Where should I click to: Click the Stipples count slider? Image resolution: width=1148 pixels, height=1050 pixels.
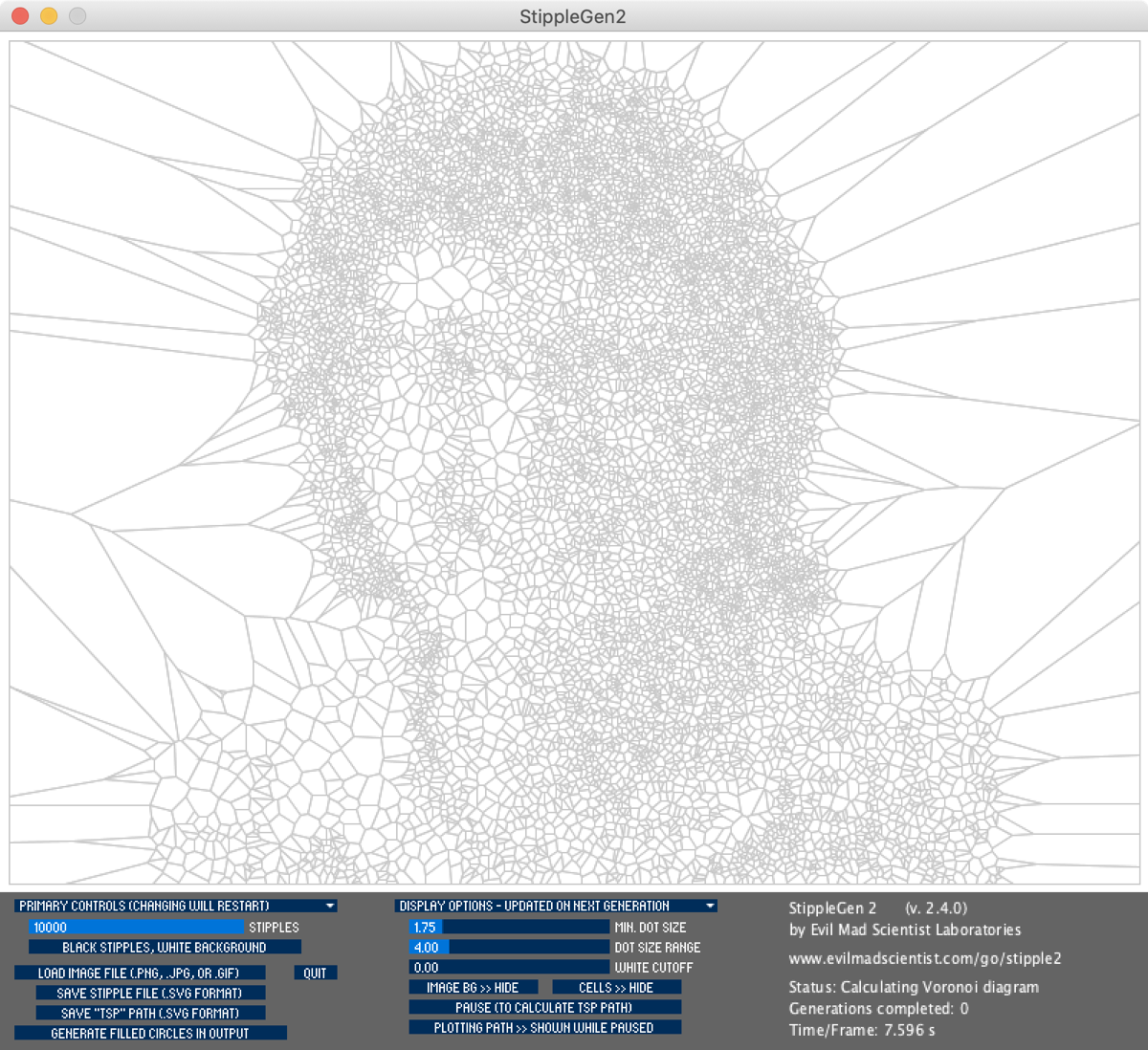pyautogui.click(x=137, y=927)
